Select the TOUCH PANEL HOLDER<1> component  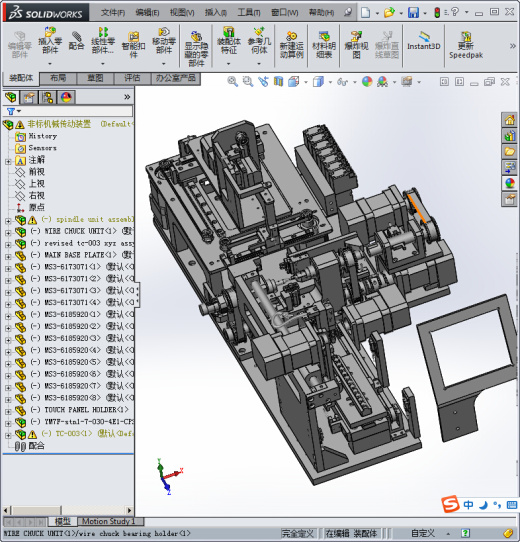86,410
